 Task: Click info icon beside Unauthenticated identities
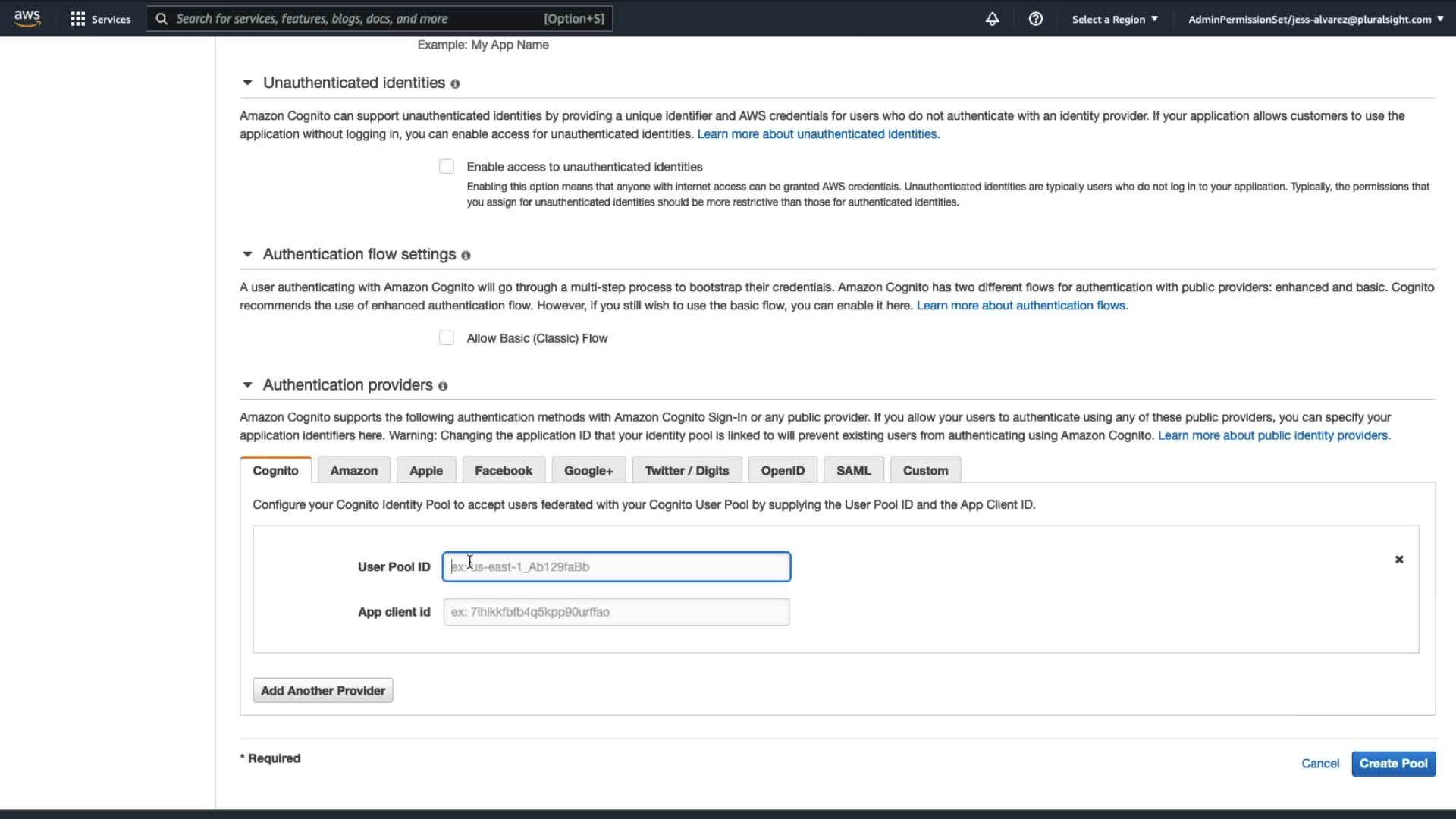point(455,84)
